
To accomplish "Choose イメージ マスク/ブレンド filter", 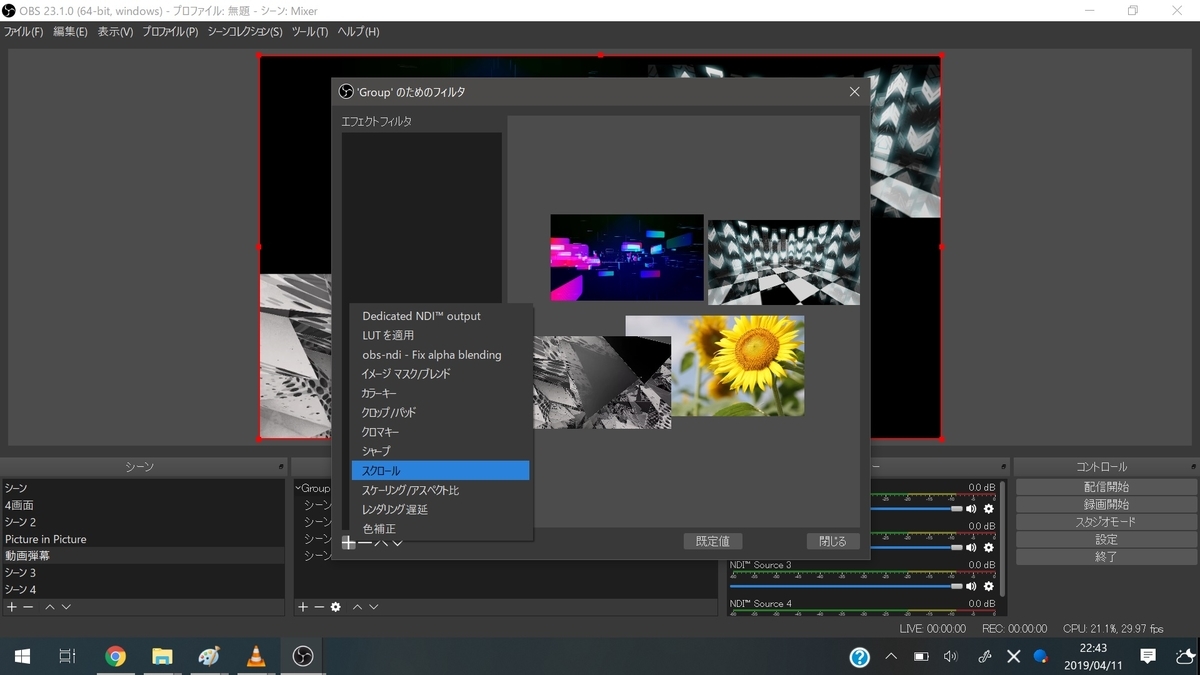I will [x=440, y=374].
